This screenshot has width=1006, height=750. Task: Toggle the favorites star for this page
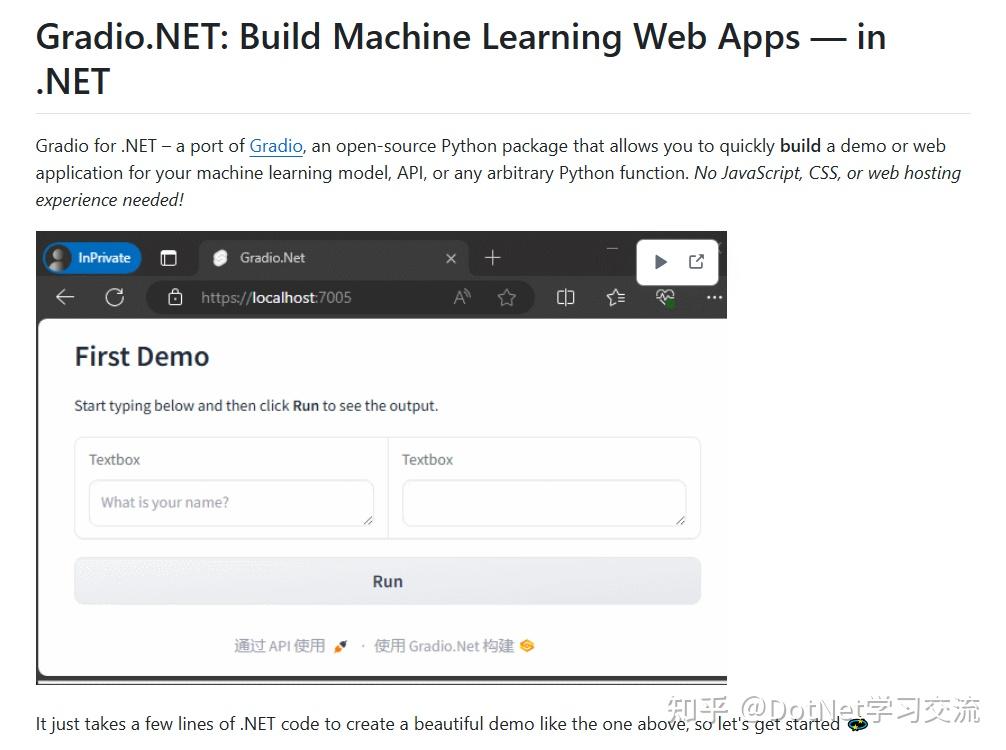[x=507, y=297]
